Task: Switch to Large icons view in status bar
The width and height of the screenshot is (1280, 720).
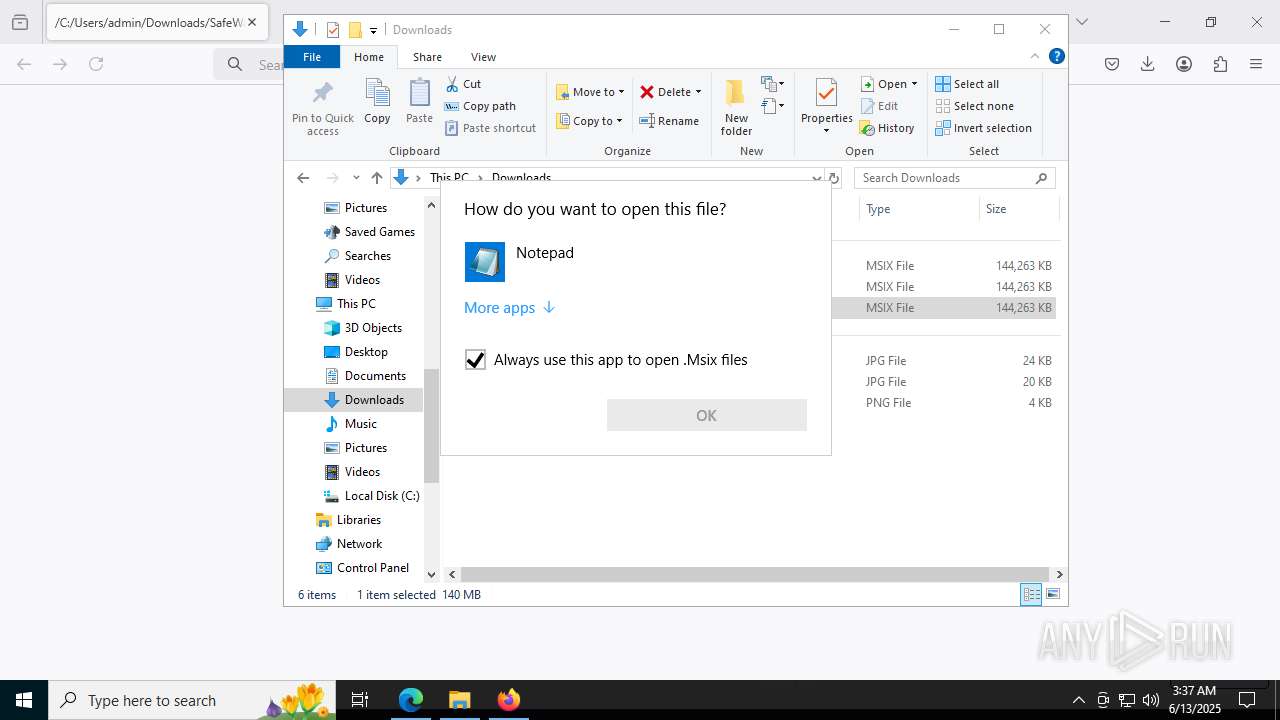Action: tap(1052, 595)
